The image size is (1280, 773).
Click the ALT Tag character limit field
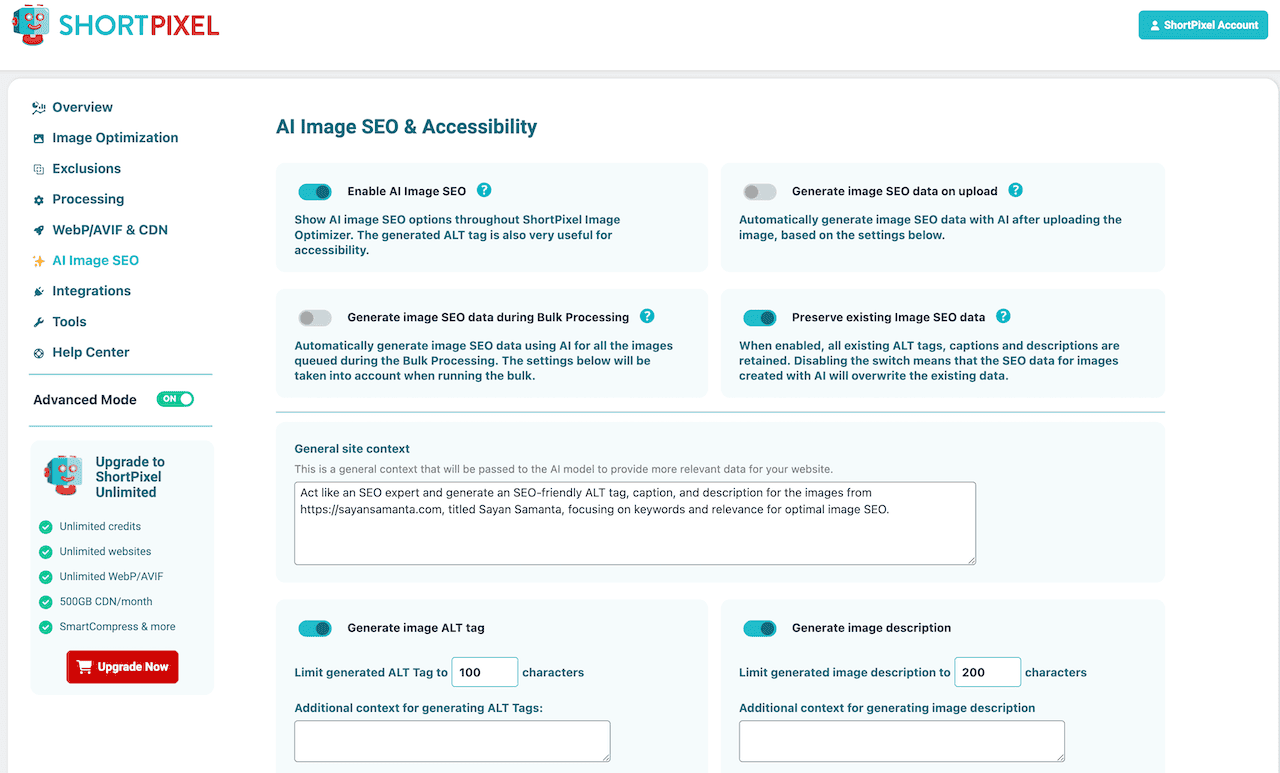point(484,672)
